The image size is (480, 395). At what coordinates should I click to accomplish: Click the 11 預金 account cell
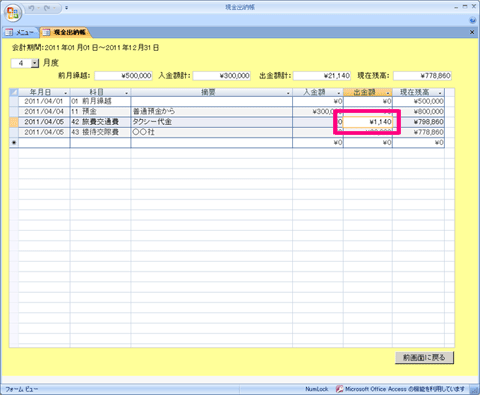(100, 112)
